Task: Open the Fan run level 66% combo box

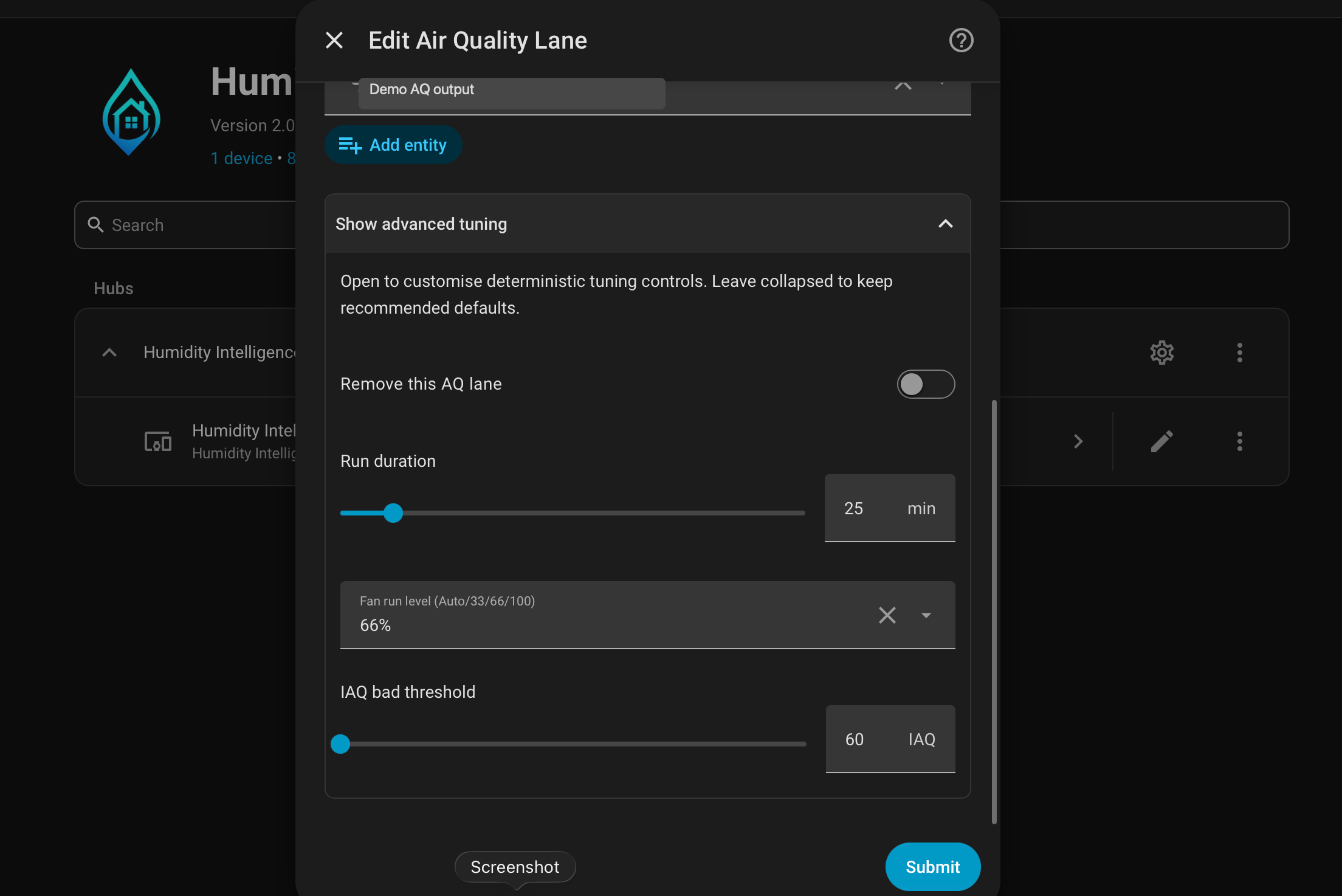Action: click(x=647, y=615)
